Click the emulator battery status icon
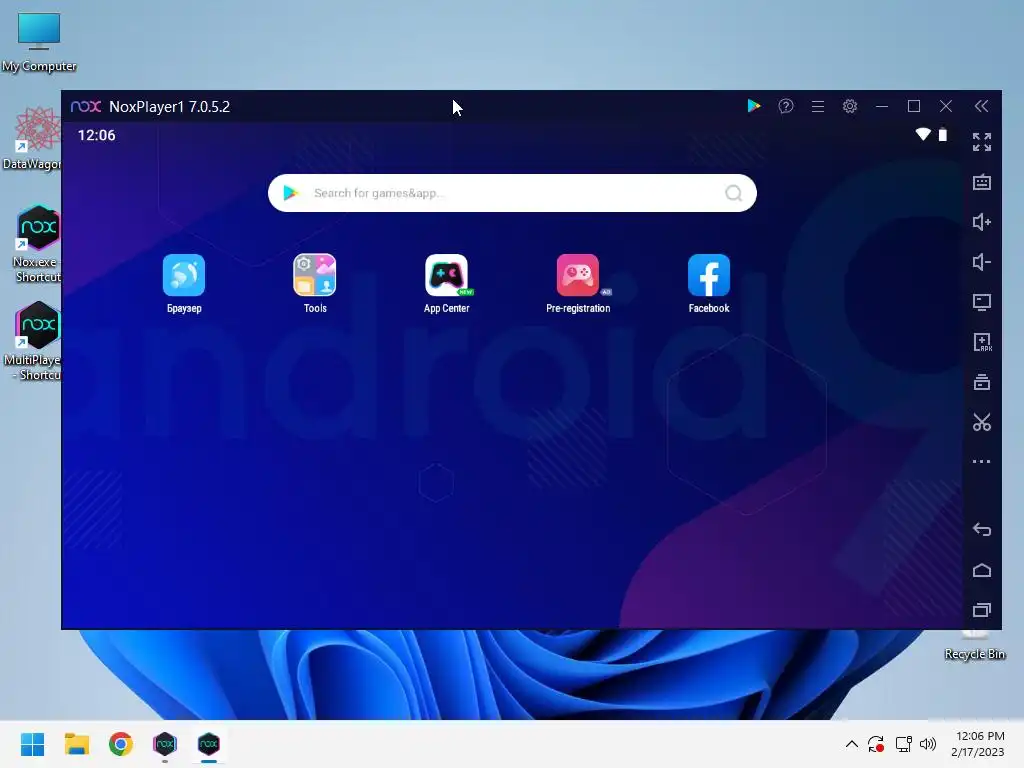Viewport: 1024px width, 768px height. [x=942, y=135]
